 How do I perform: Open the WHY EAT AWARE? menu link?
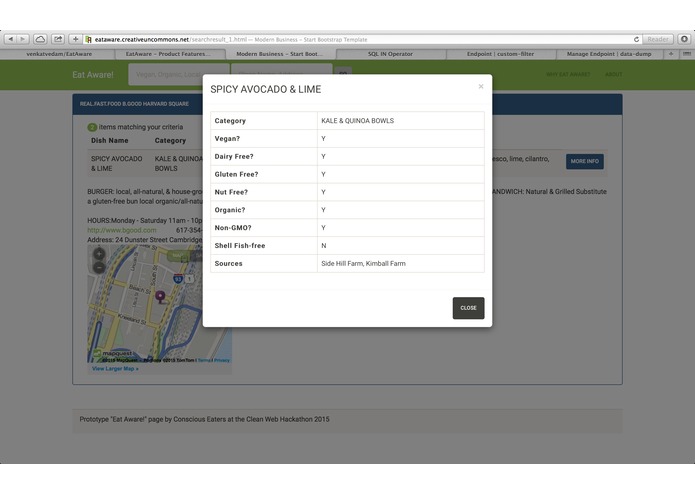tap(568, 74)
